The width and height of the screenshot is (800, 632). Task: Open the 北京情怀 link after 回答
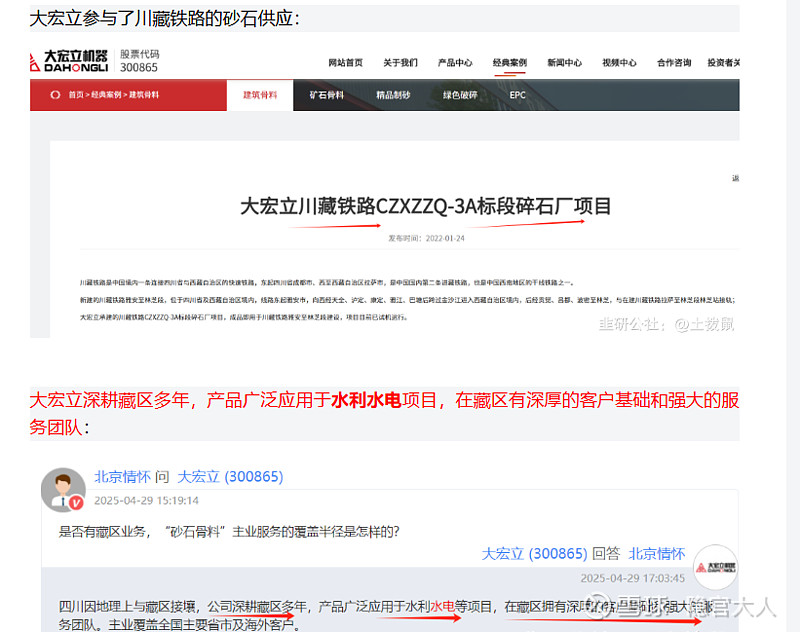tap(657, 554)
